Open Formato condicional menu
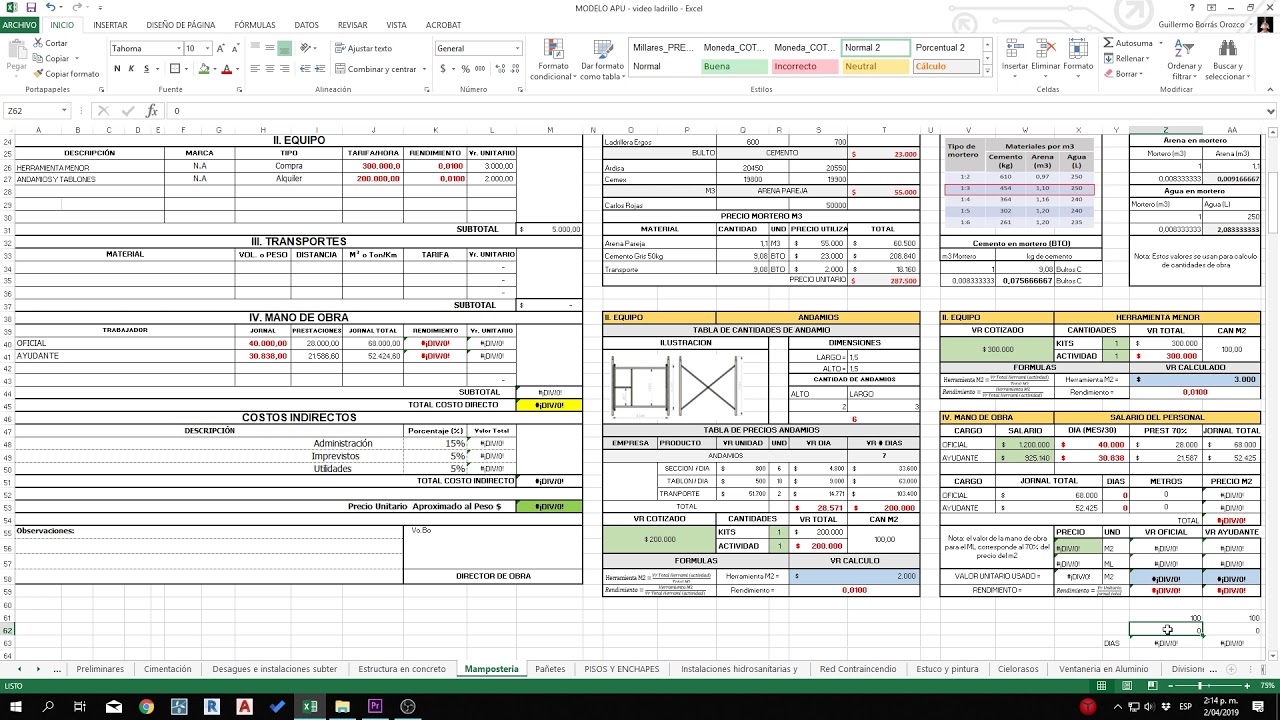Screen dimensions: 1280x720 [552, 59]
